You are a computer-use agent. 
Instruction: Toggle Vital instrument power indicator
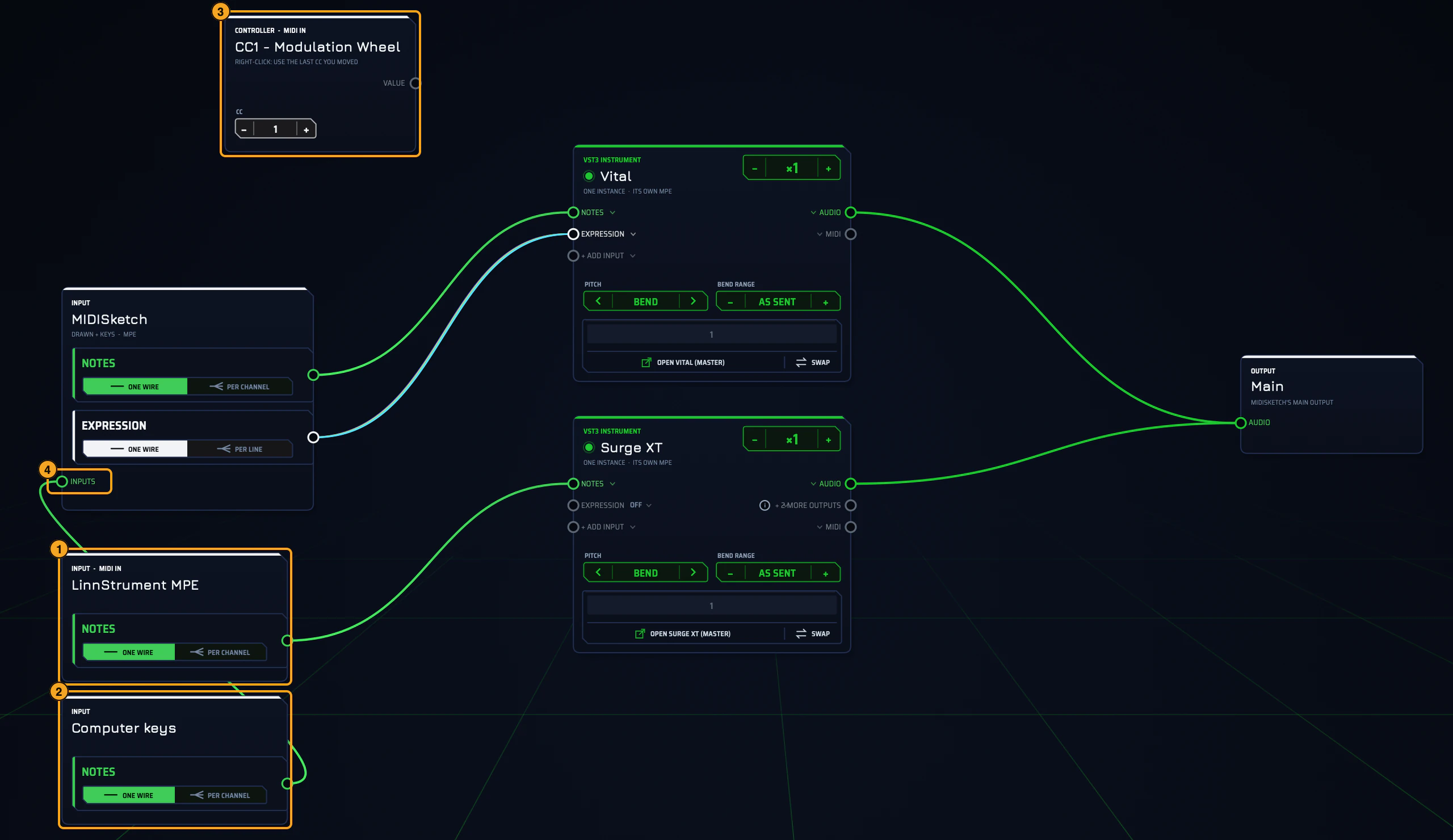(589, 176)
